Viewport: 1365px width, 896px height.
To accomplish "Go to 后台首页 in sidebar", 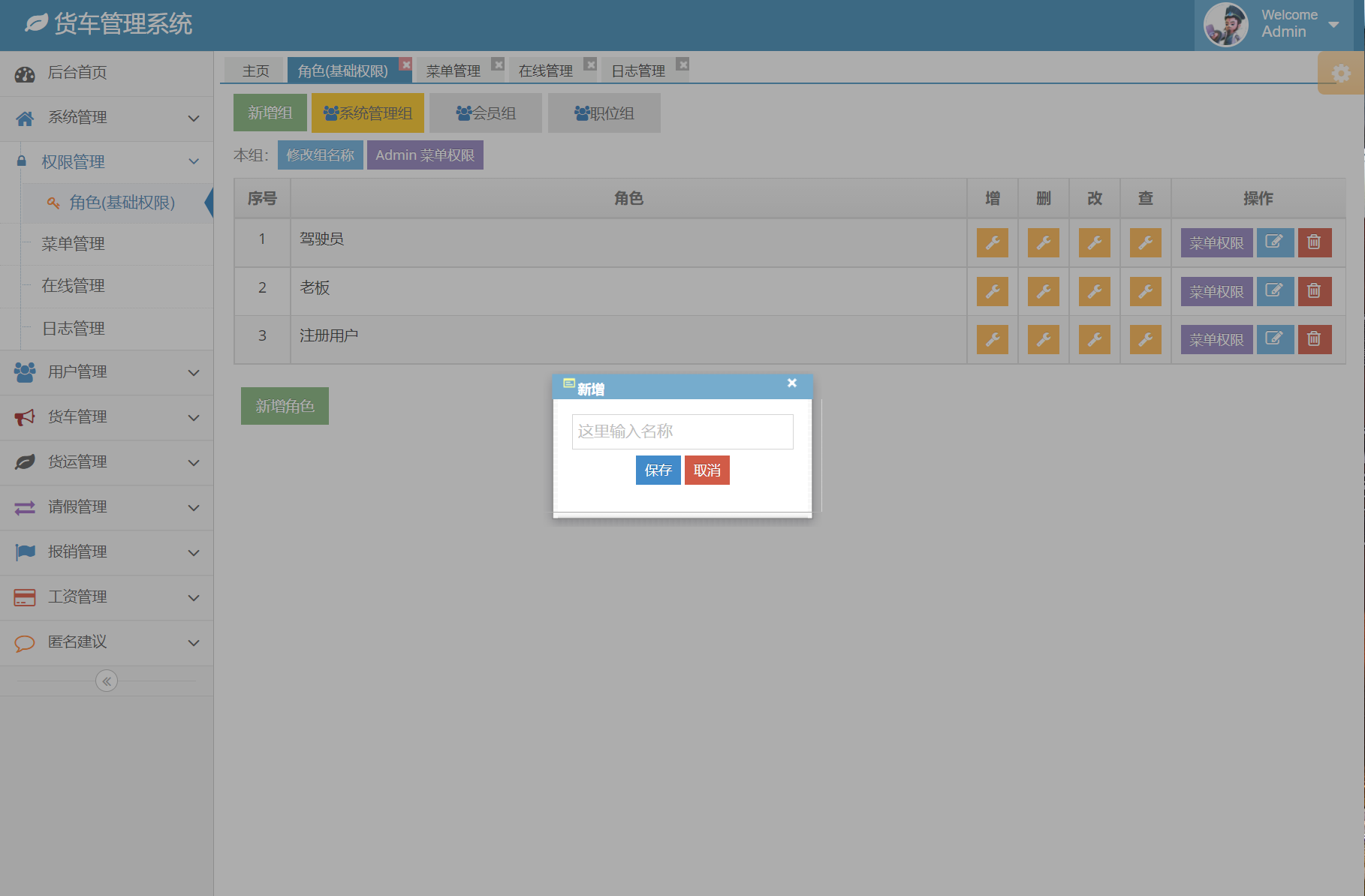I will point(107,74).
